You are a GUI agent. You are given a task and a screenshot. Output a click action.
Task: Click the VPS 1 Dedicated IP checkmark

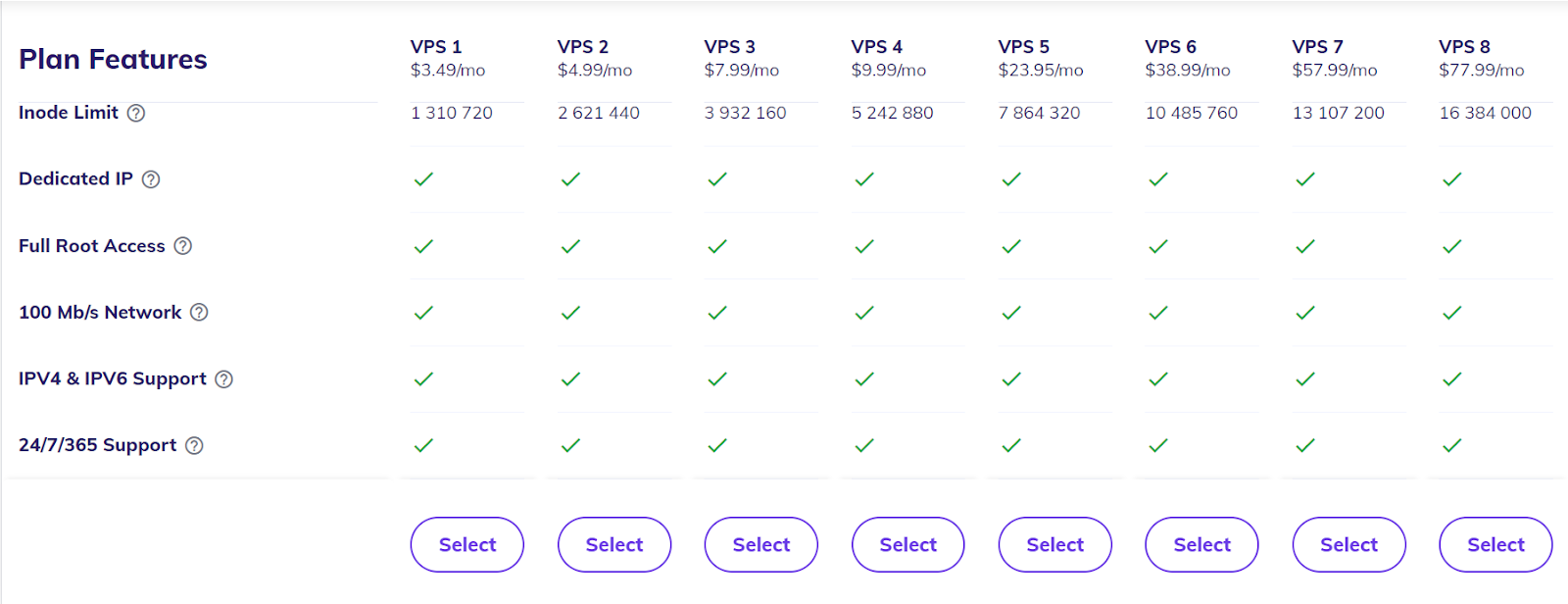point(423,179)
